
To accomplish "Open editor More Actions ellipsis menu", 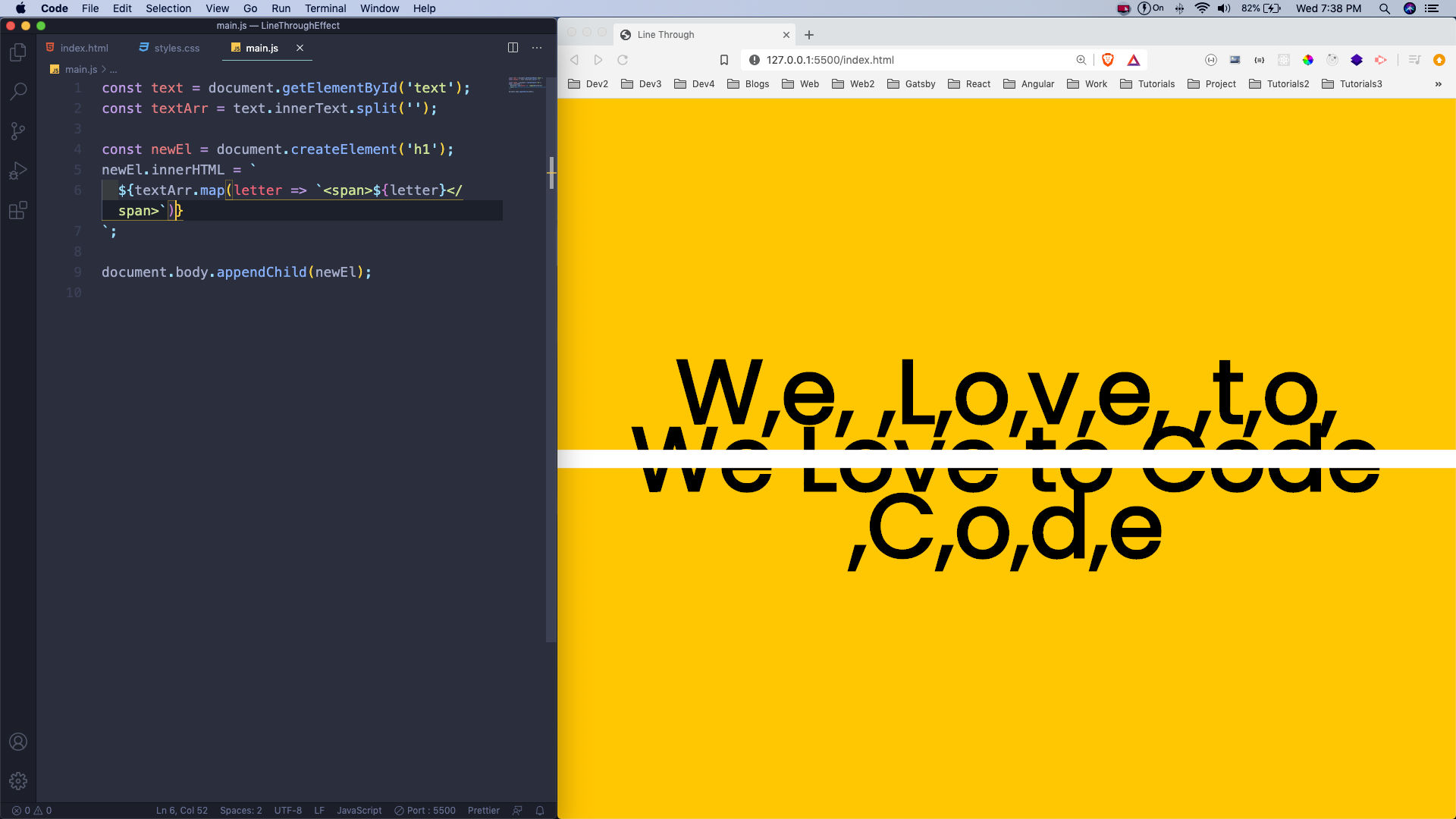I will [x=537, y=48].
